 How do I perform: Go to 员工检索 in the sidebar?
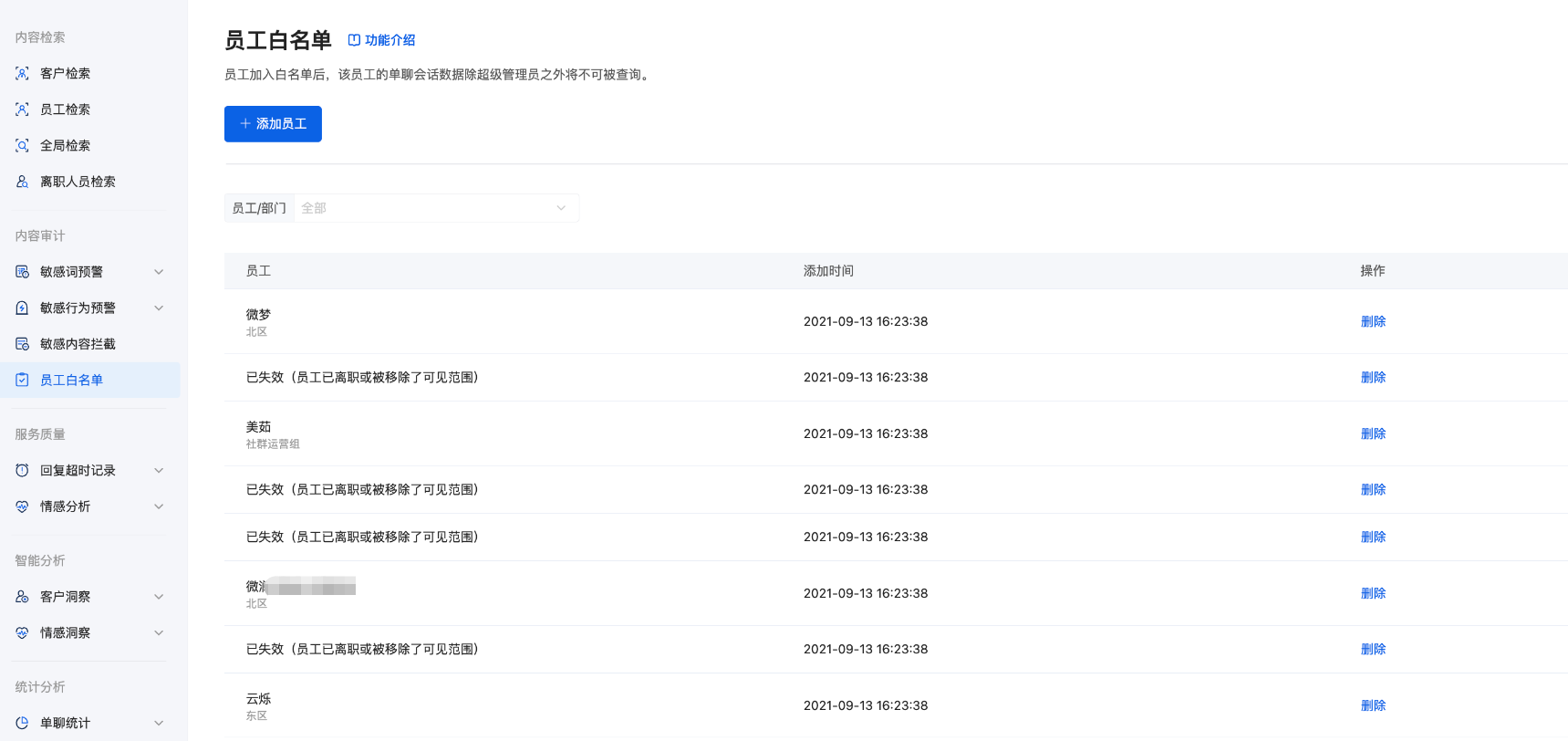[90, 110]
